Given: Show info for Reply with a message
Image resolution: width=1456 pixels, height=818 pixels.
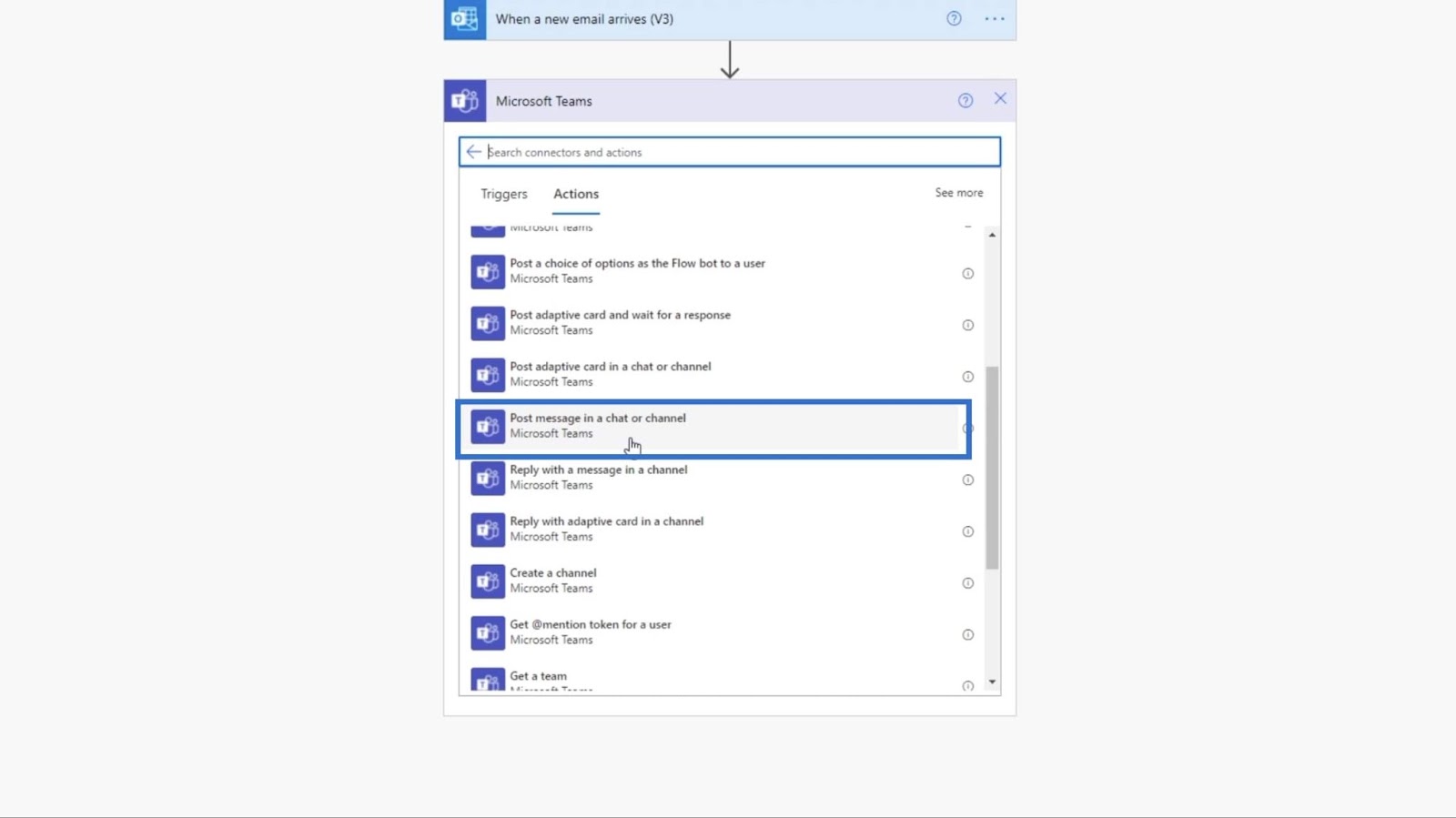Looking at the screenshot, I should [x=968, y=480].
